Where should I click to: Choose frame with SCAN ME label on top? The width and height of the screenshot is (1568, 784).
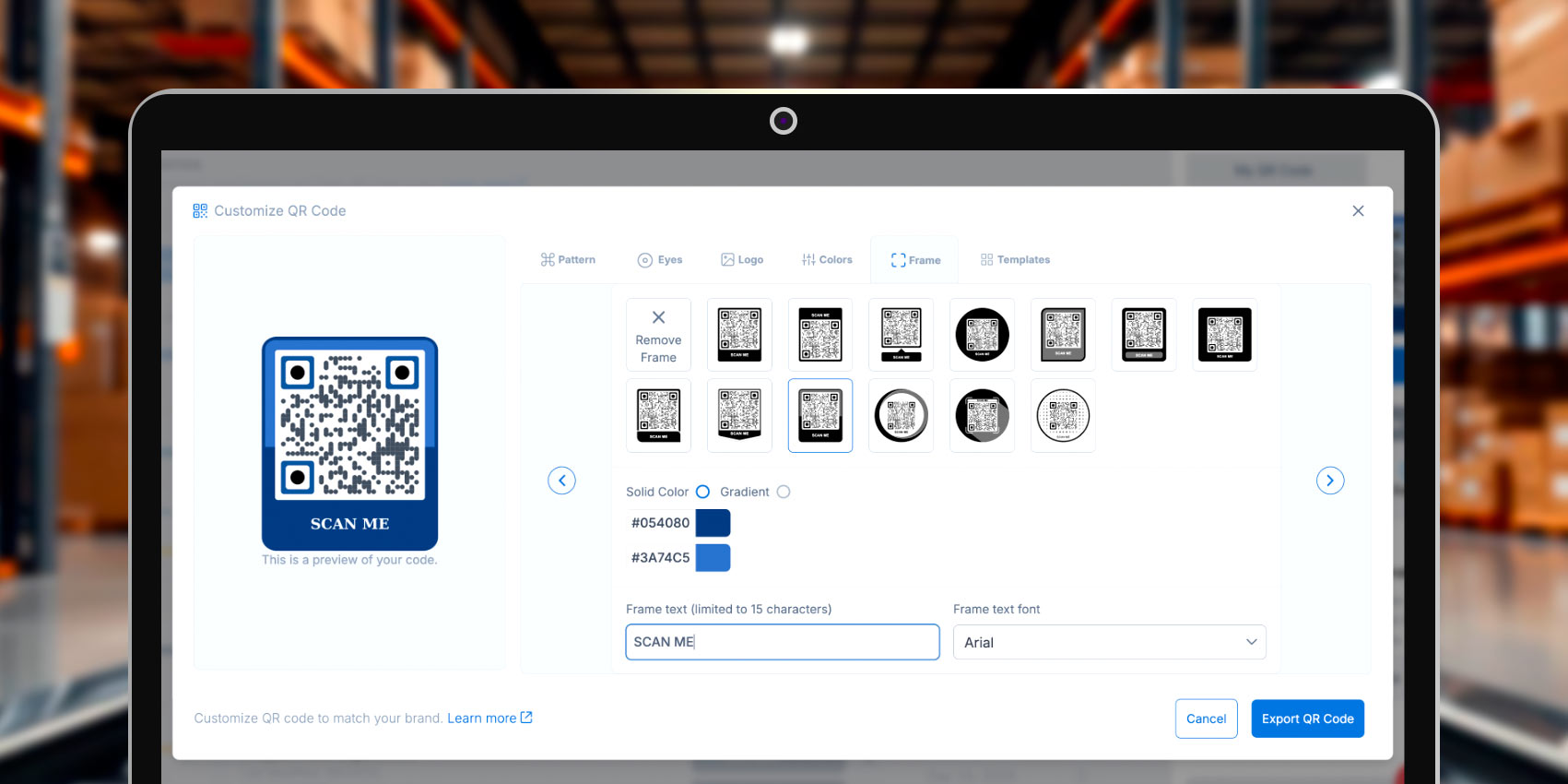(820, 335)
